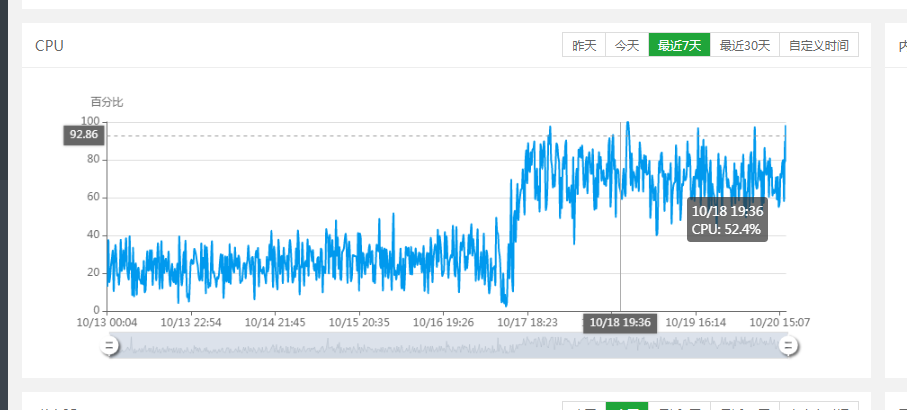Click the 10/18 19:36 axis pointer label

620,323
